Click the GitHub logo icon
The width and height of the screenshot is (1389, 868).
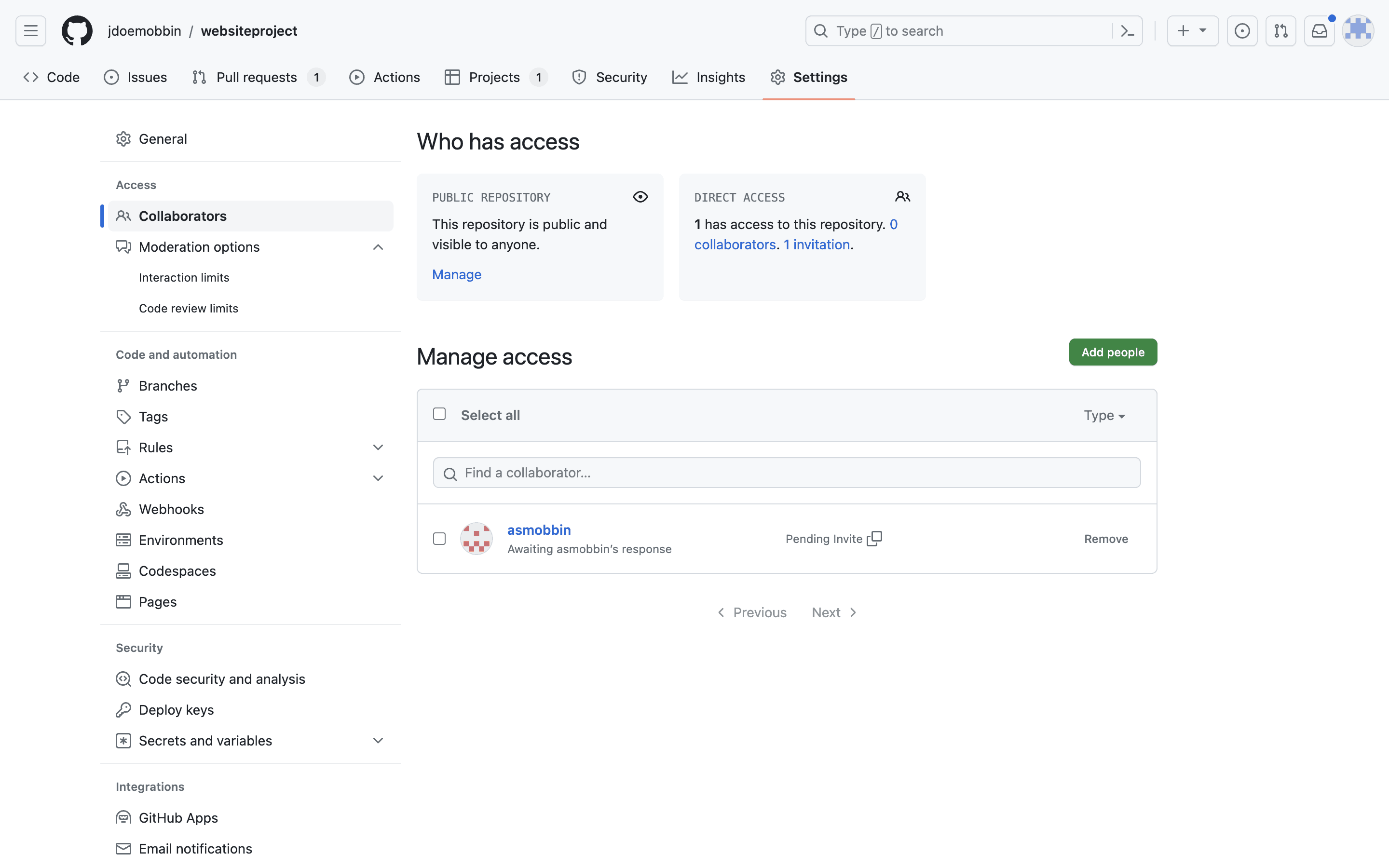click(77, 30)
